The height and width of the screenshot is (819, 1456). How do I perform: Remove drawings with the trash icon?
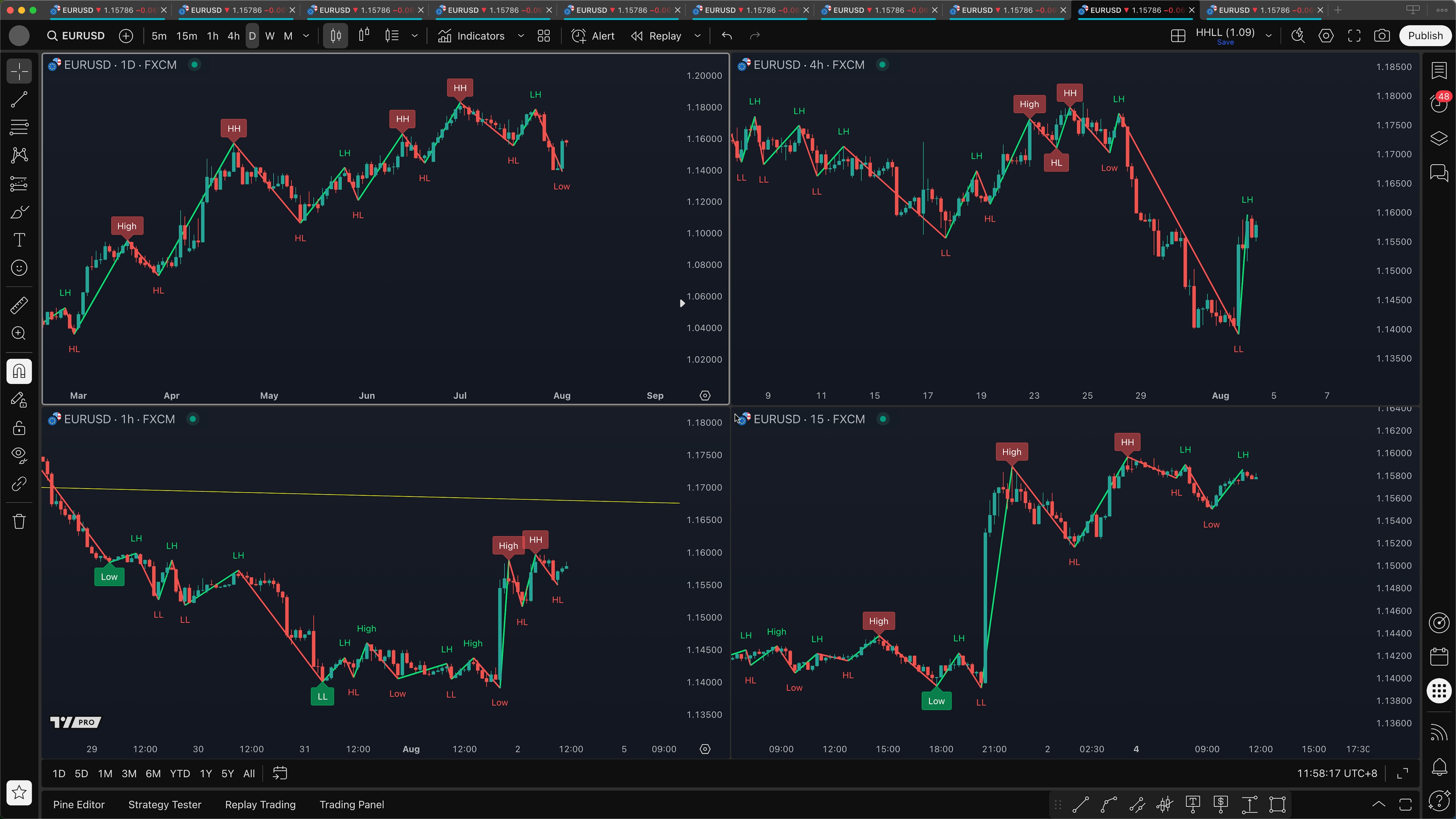pyautogui.click(x=19, y=521)
